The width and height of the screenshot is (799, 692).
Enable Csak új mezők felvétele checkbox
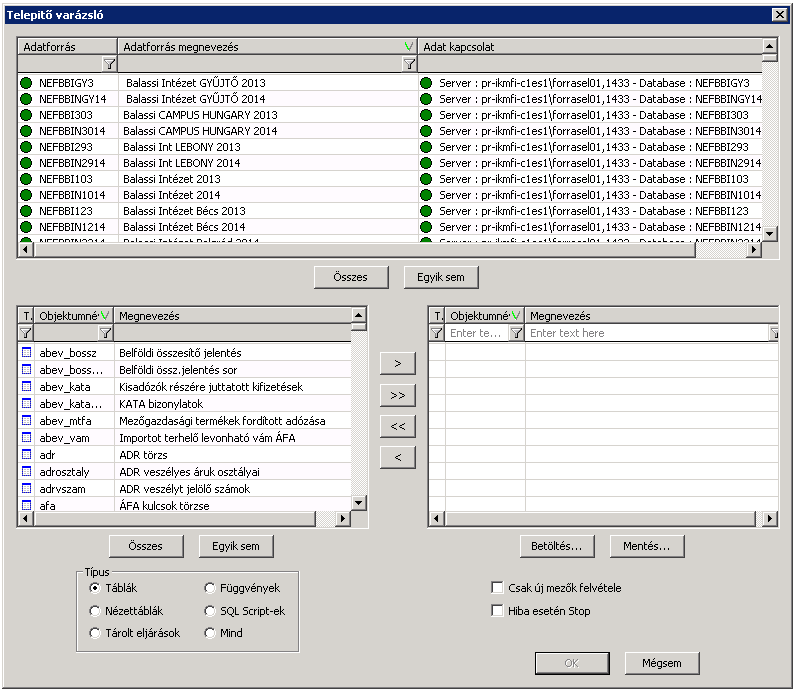point(497,588)
